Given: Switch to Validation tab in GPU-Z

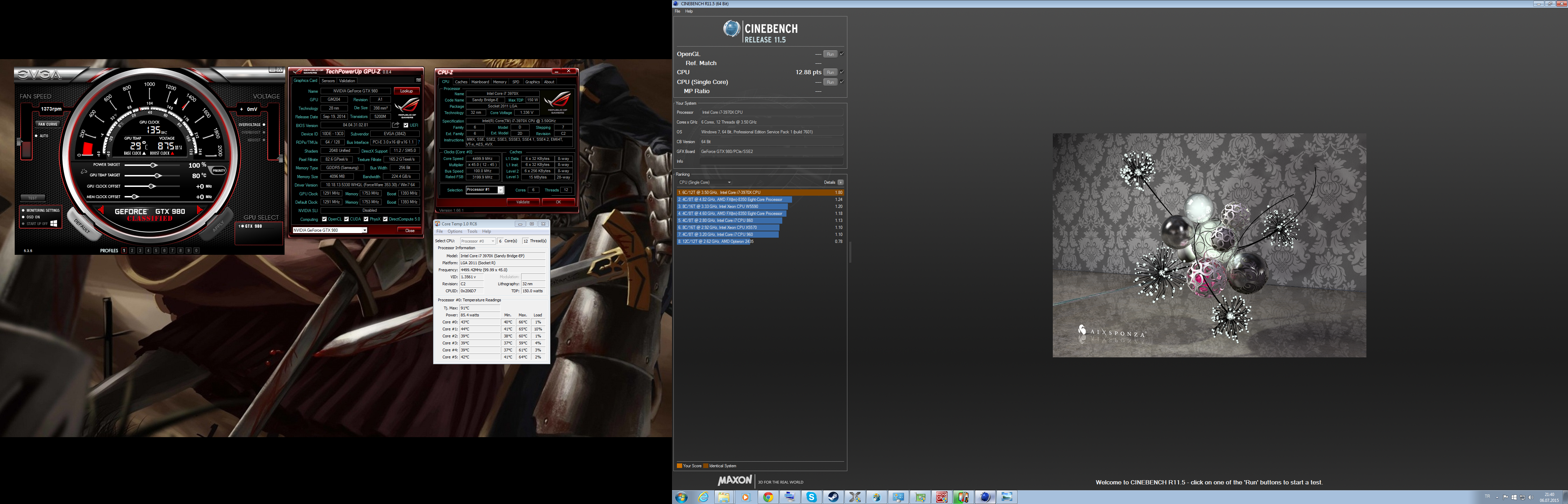Looking at the screenshot, I should (x=347, y=81).
